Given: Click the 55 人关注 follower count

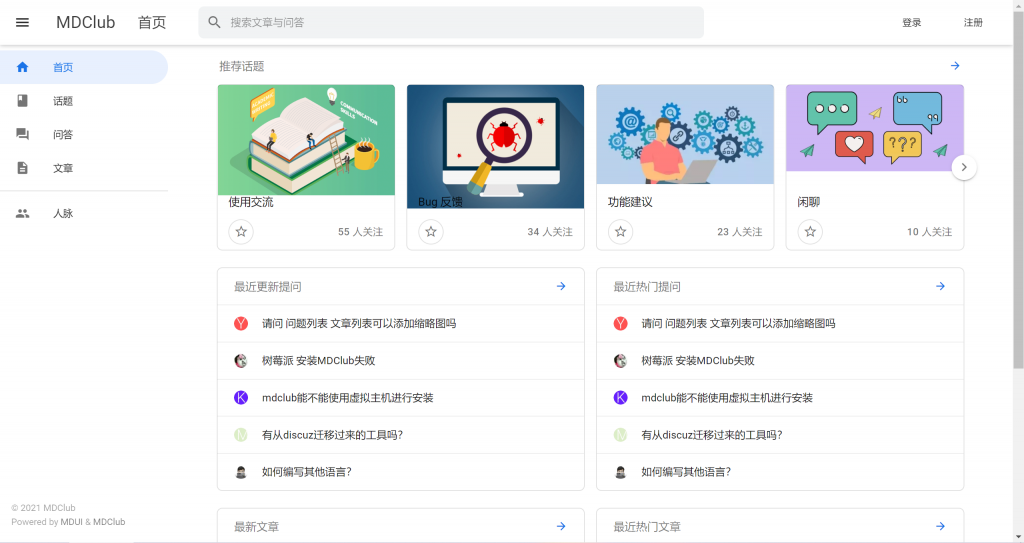Looking at the screenshot, I should pos(360,231).
